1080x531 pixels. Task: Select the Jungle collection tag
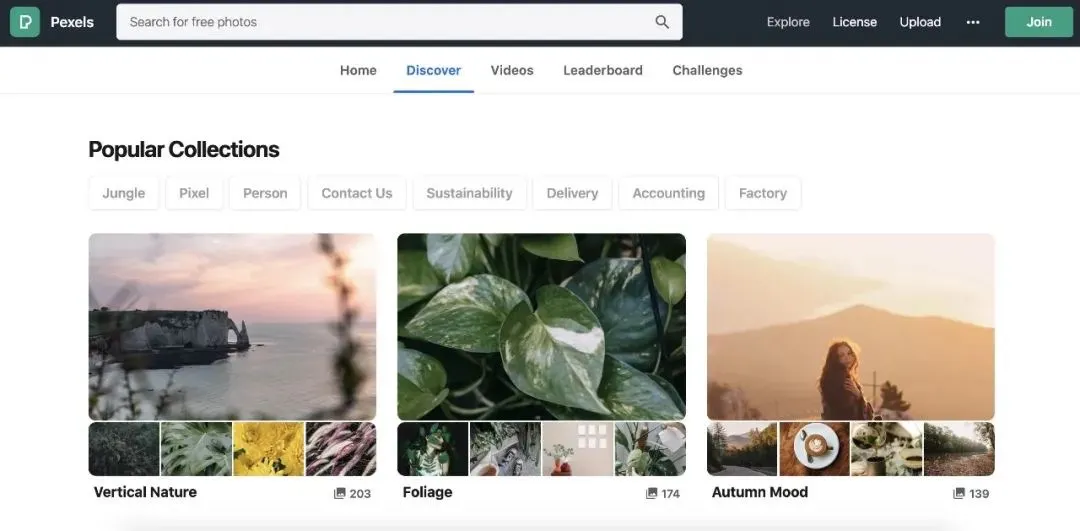pos(124,193)
